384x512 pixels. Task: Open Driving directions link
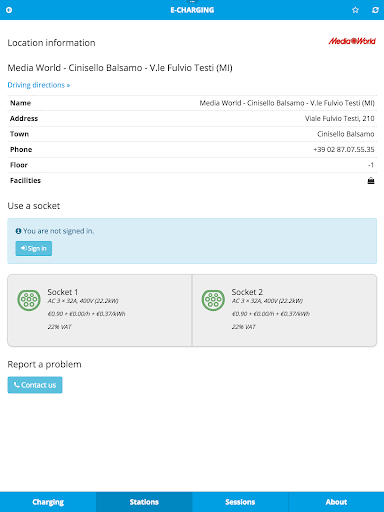39,85
